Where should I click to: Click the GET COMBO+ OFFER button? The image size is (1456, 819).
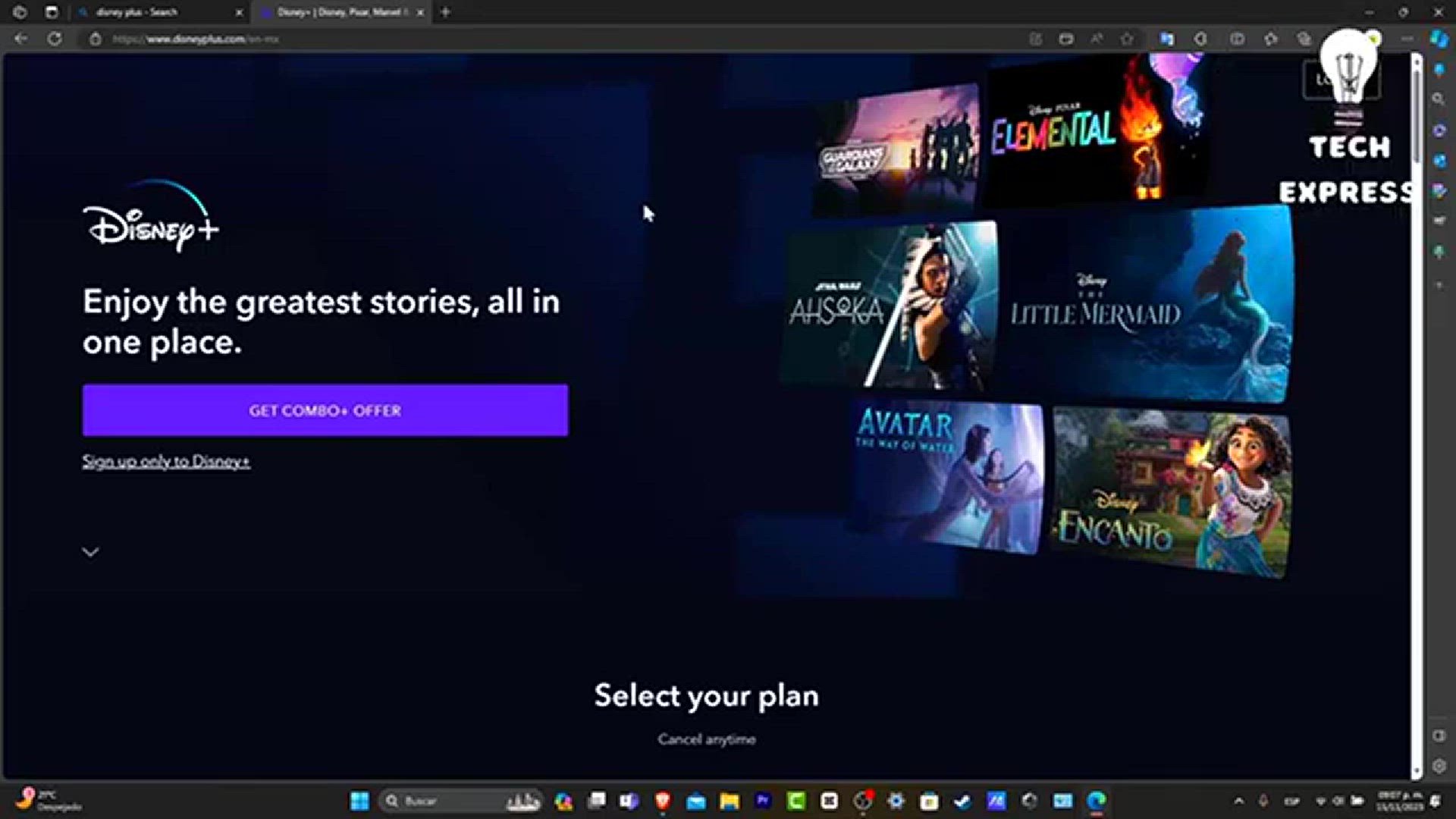click(x=325, y=410)
